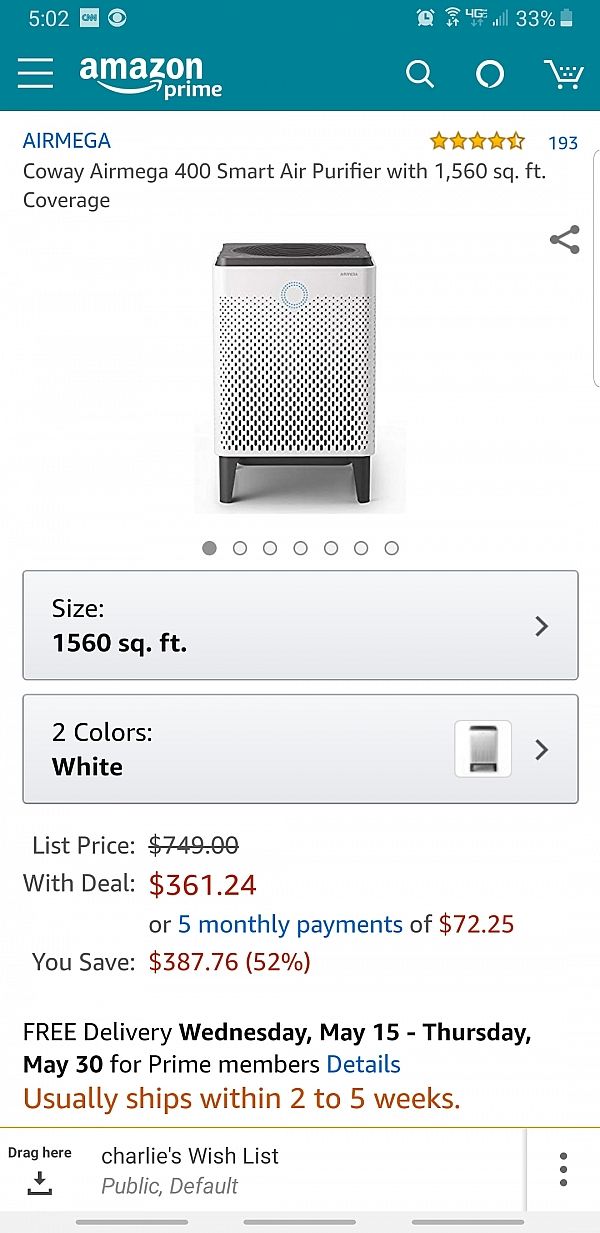Open the shopping cart
This screenshot has height=1233, width=600.
coord(563,74)
